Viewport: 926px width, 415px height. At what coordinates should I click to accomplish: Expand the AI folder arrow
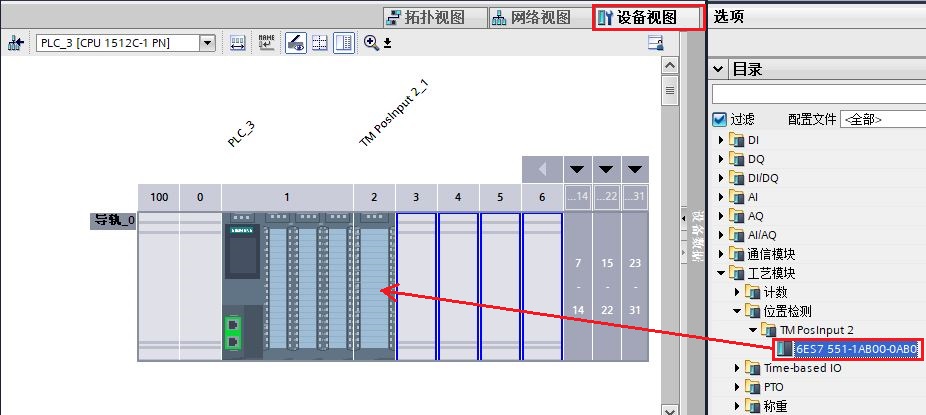pyautogui.click(x=721, y=197)
